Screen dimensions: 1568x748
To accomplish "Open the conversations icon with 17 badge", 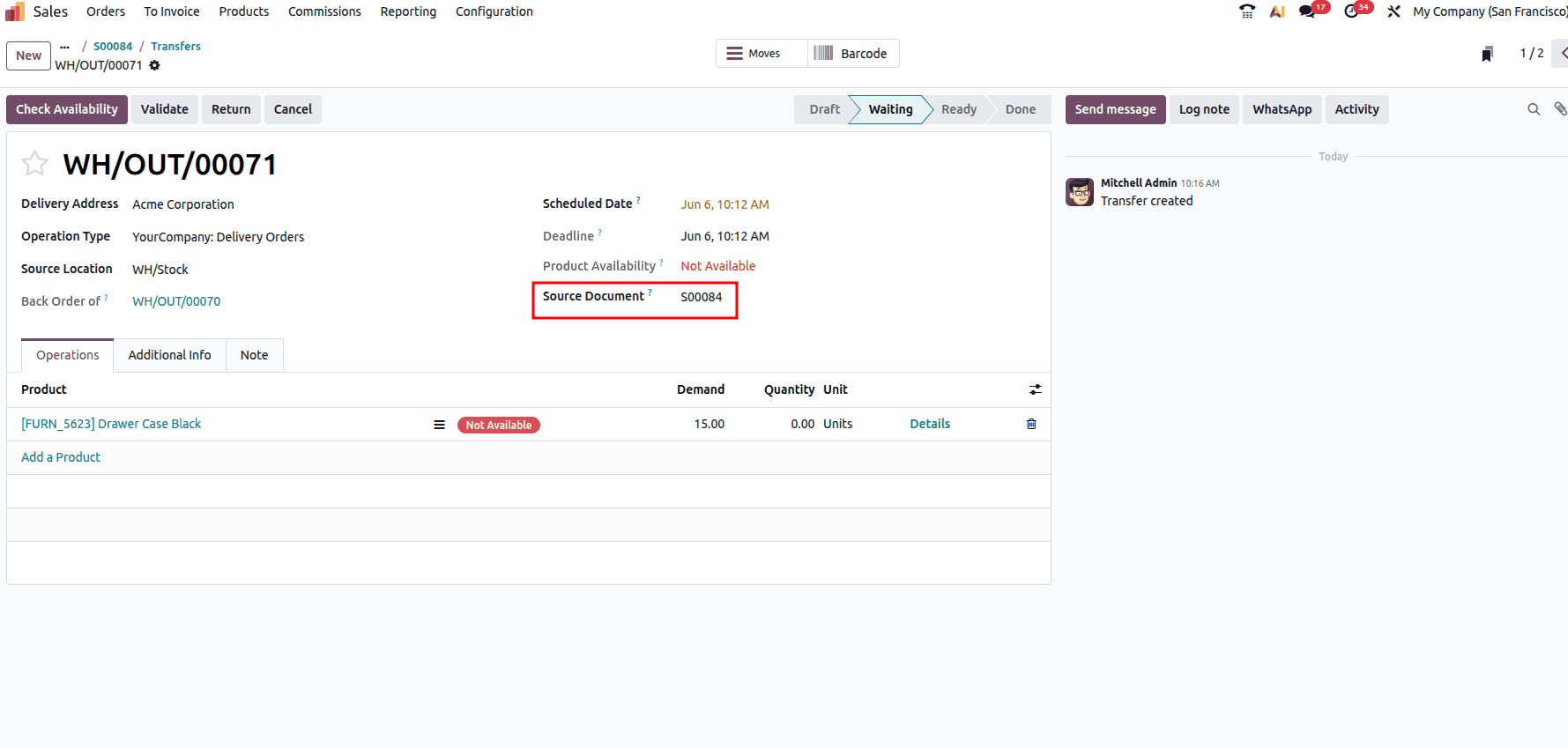I will pyautogui.click(x=1307, y=11).
